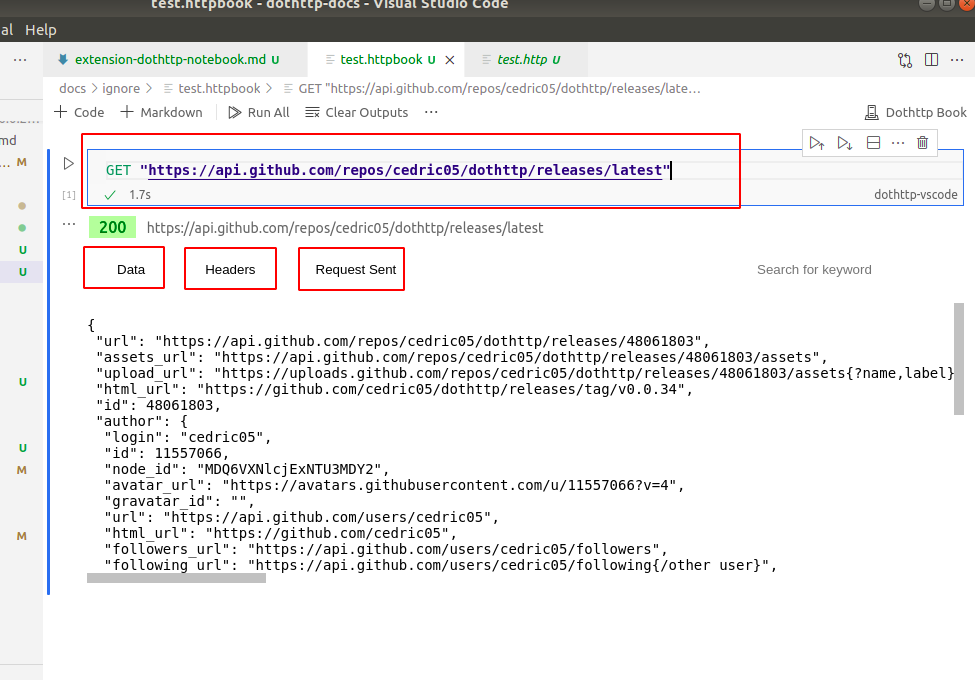Image resolution: width=975 pixels, height=680 pixels.
Task: Add a new Markdown cell
Action: 161,112
